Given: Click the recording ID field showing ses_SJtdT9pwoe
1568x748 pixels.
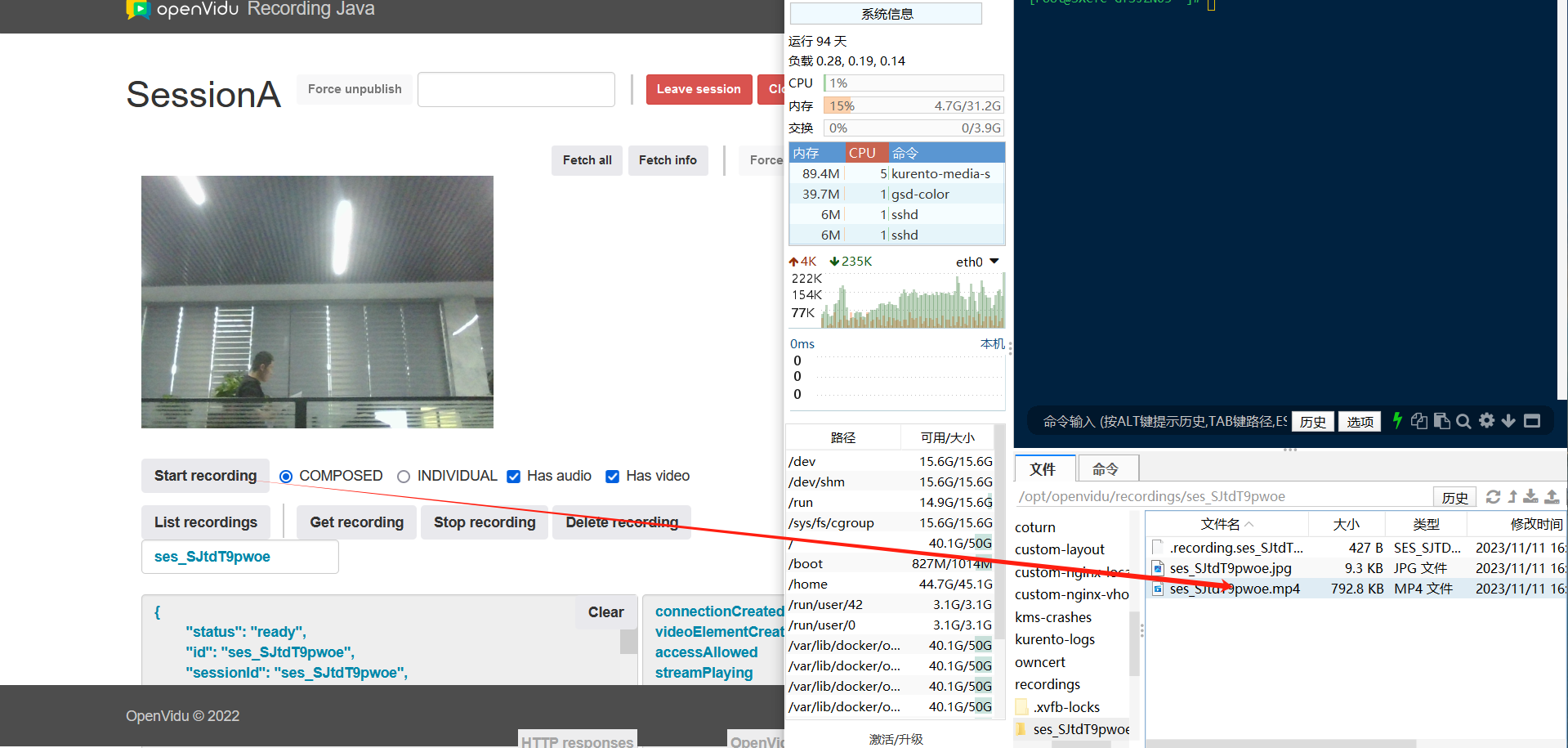Looking at the screenshot, I should (240, 557).
